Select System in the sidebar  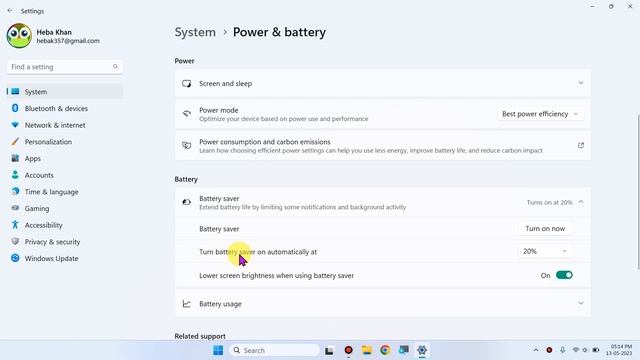point(65,92)
